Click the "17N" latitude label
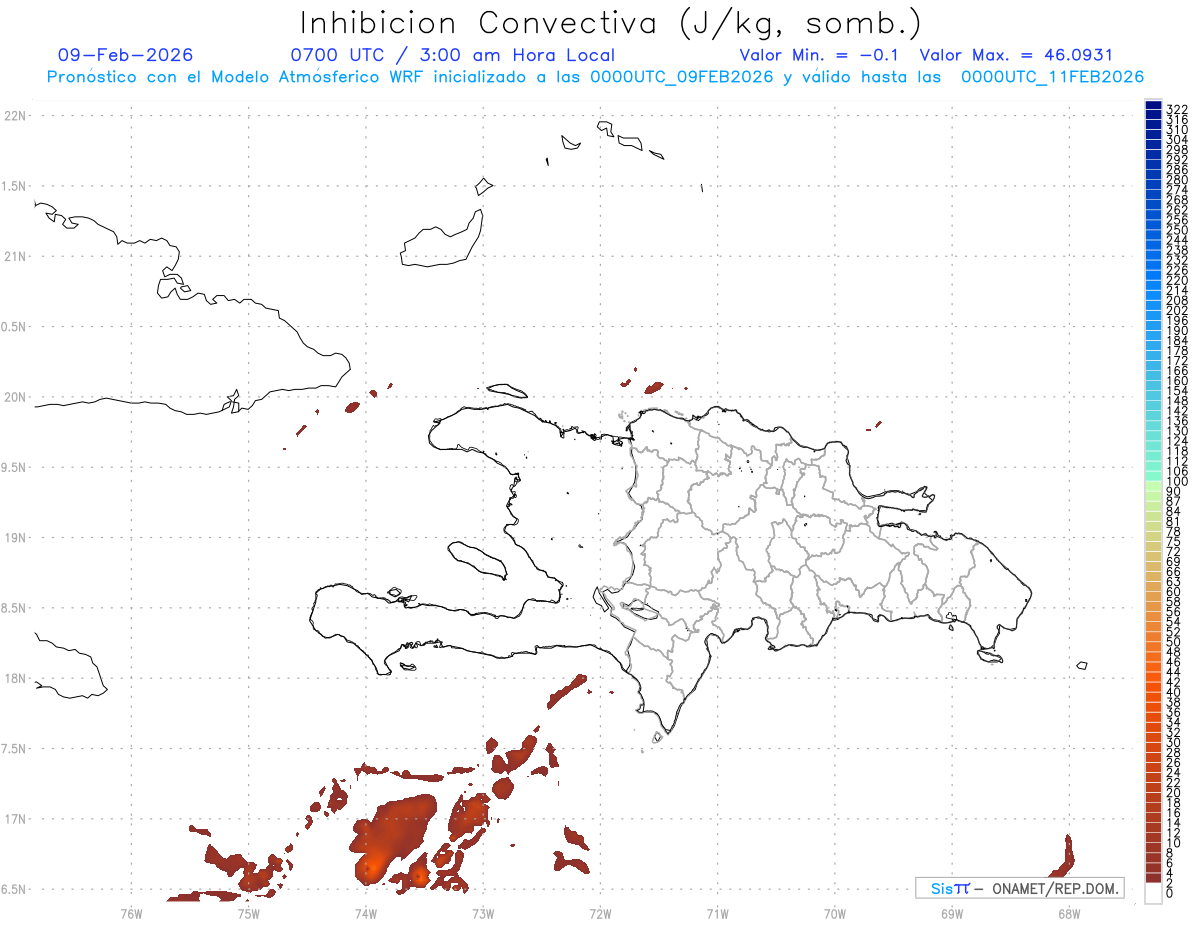This screenshot has height=927, width=1200. coord(15,819)
